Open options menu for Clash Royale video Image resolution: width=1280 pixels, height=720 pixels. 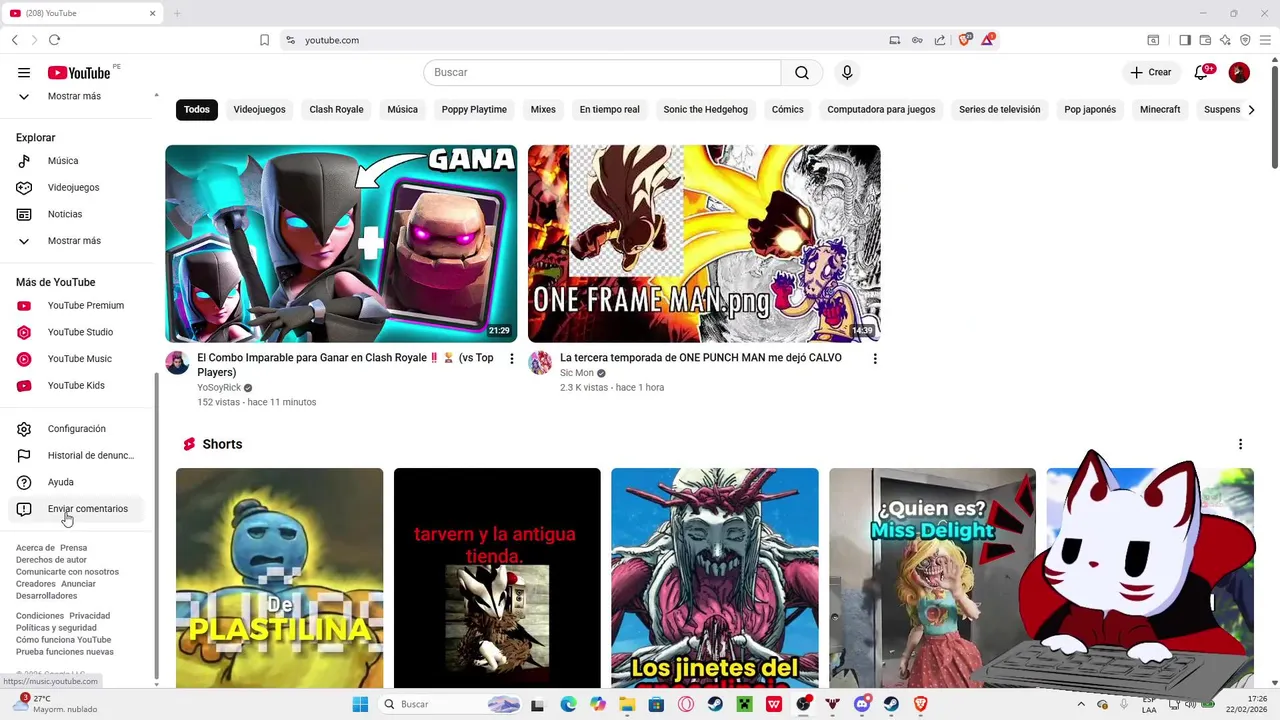(x=512, y=358)
